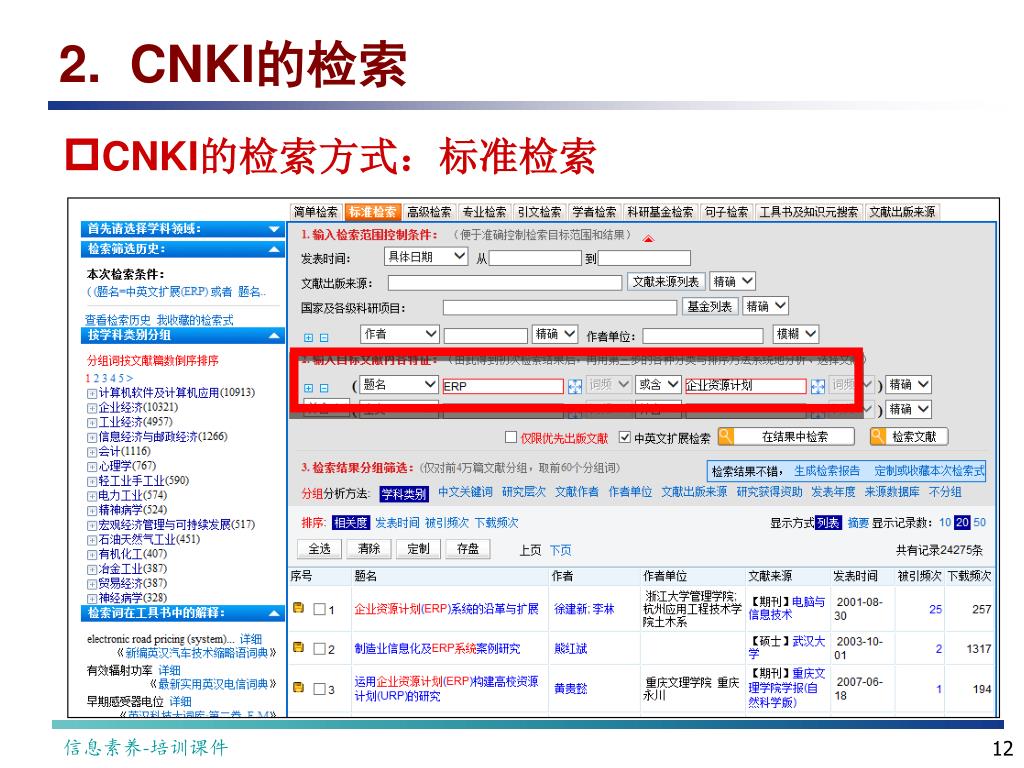Check the checkbox for result 3
The width and height of the screenshot is (1024, 768).
tap(320, 689)
